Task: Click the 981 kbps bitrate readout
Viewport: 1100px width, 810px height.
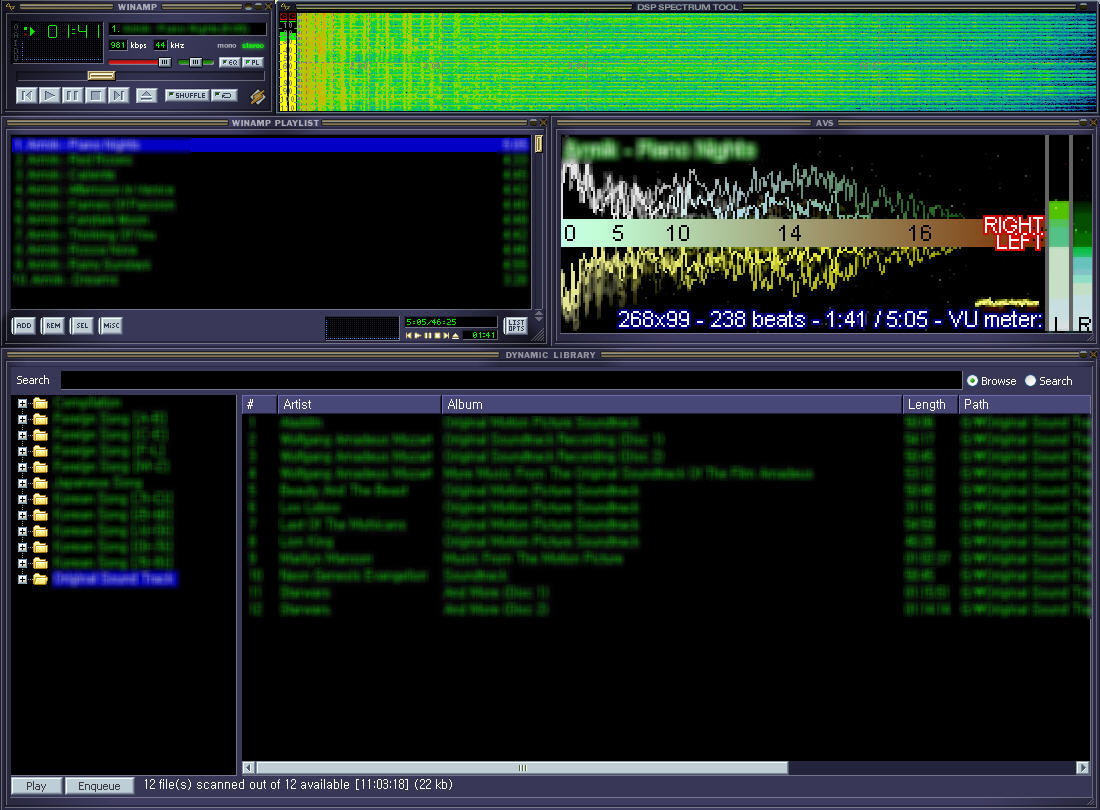Action: click(118, 46)
